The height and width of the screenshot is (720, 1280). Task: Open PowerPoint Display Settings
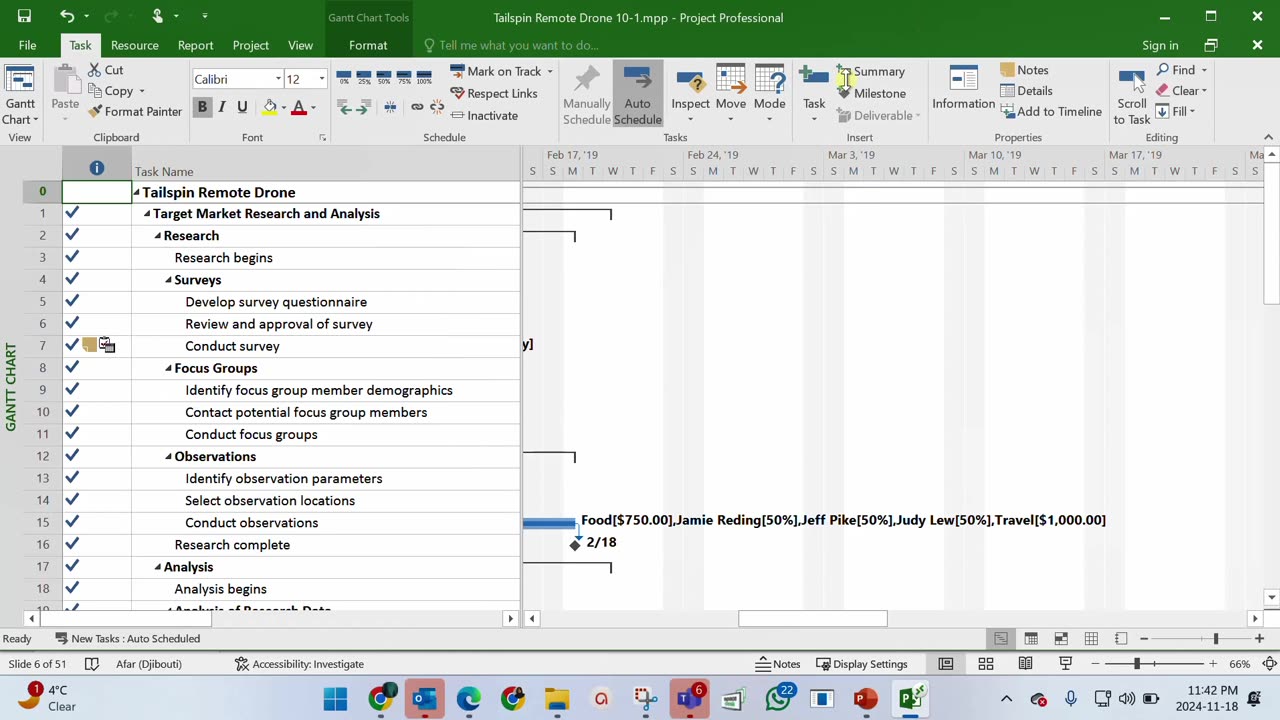click(862, 664)
